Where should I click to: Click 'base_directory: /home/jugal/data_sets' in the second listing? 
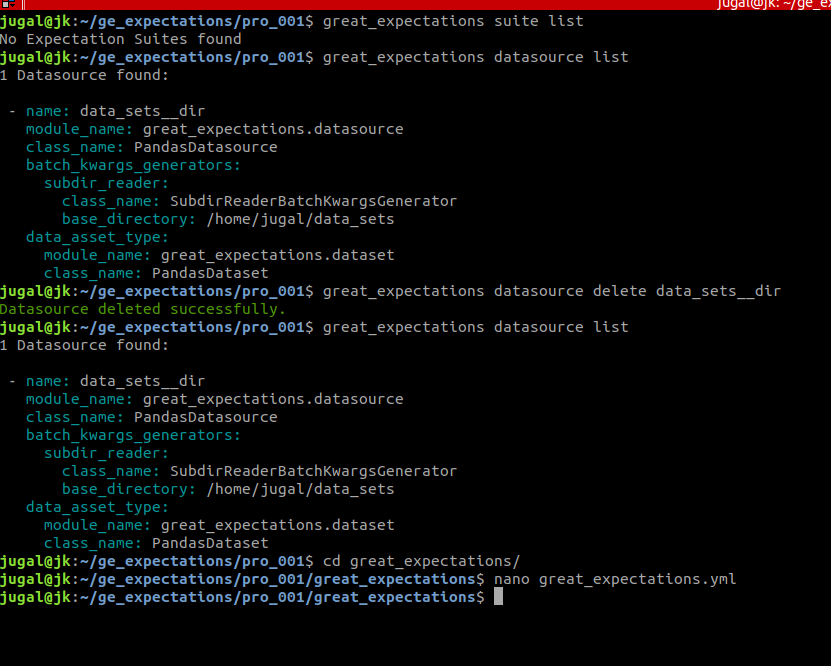(x=228, y=490)
